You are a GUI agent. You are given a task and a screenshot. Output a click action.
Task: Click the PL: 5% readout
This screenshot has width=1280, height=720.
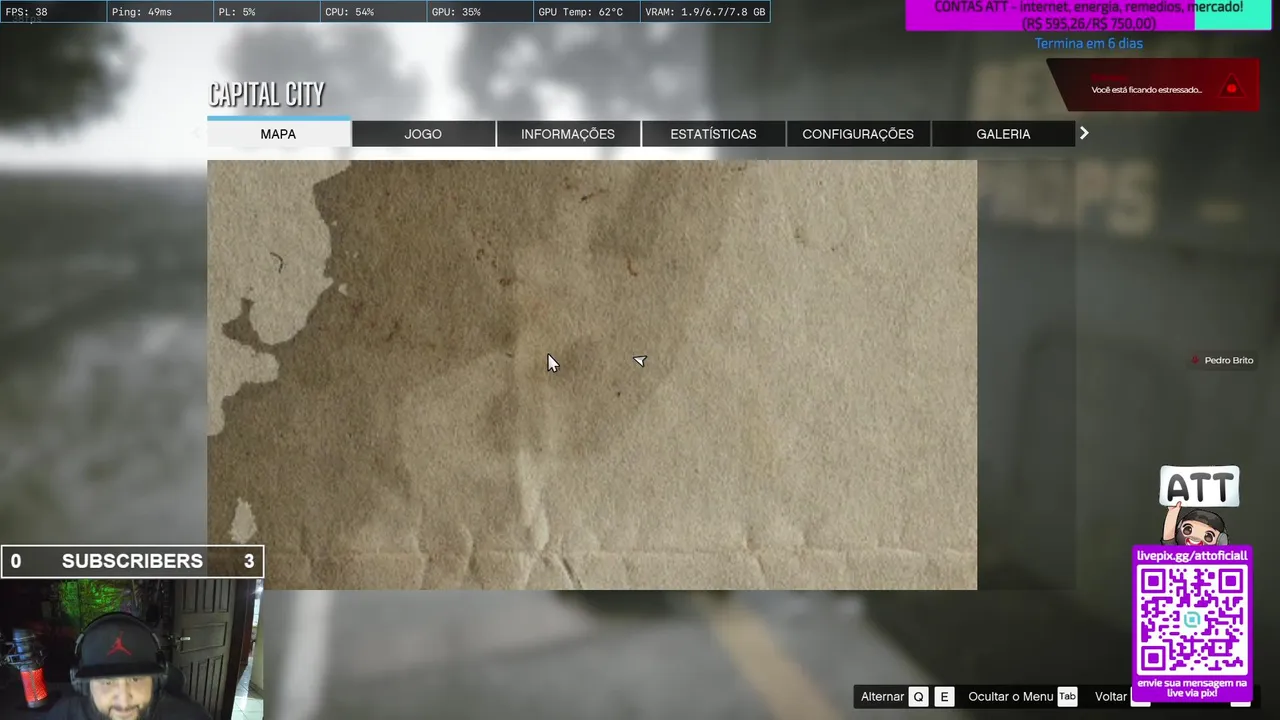[x=266, y=12]
